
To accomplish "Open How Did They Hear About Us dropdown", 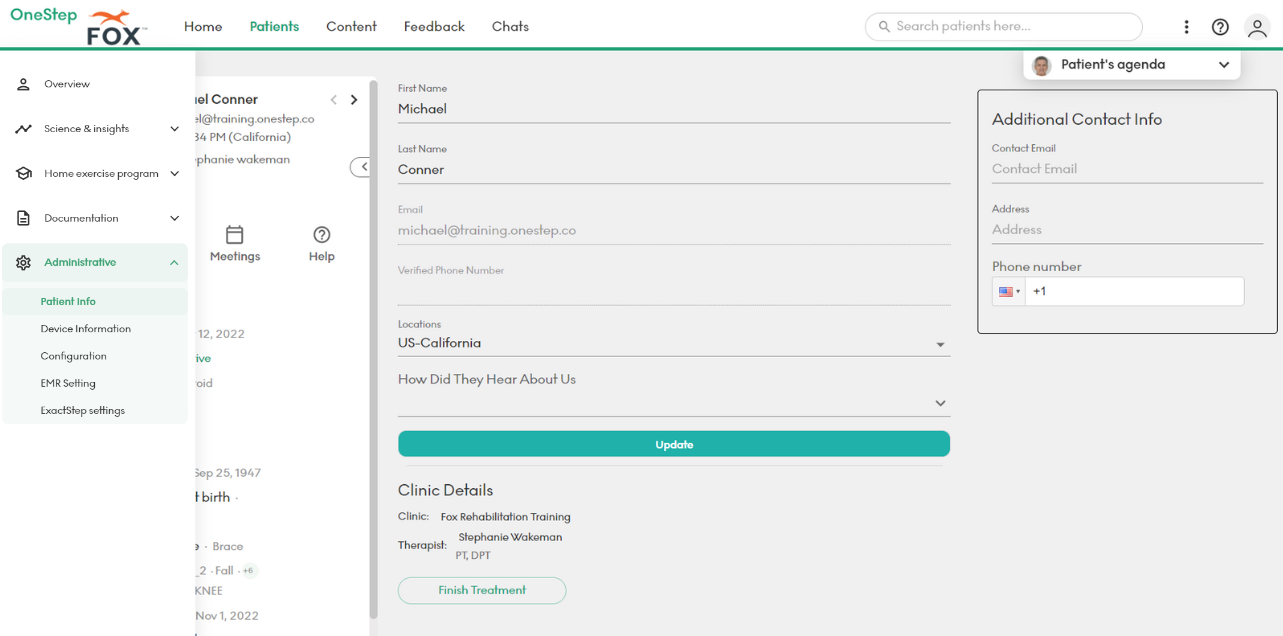I will 939,403.
